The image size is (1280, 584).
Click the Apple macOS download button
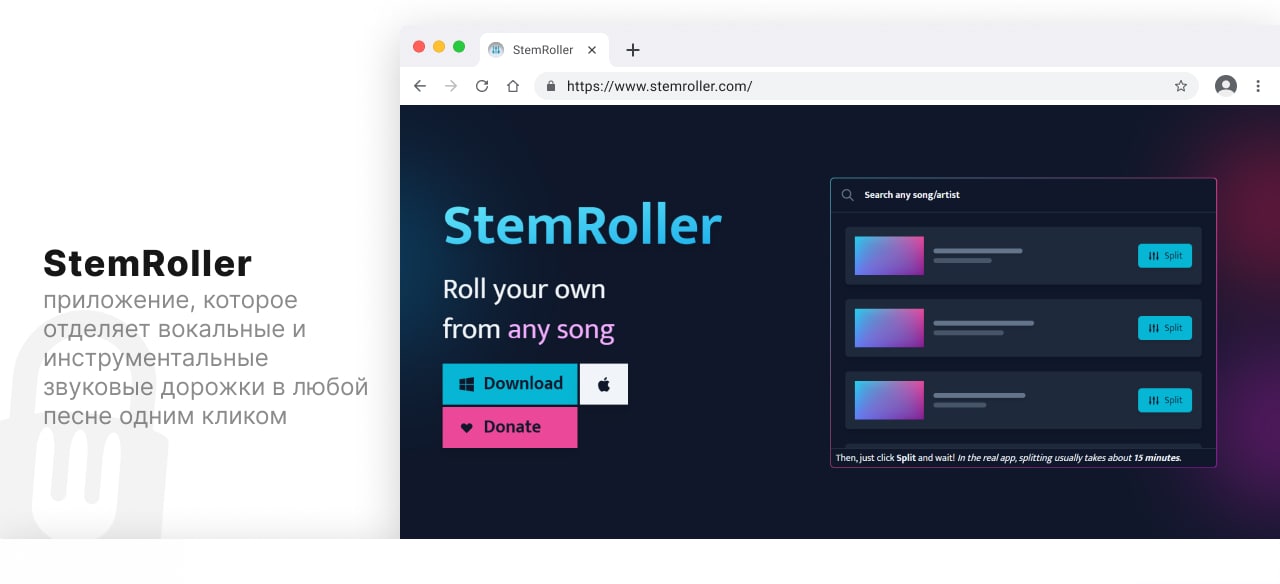point(604,384)
